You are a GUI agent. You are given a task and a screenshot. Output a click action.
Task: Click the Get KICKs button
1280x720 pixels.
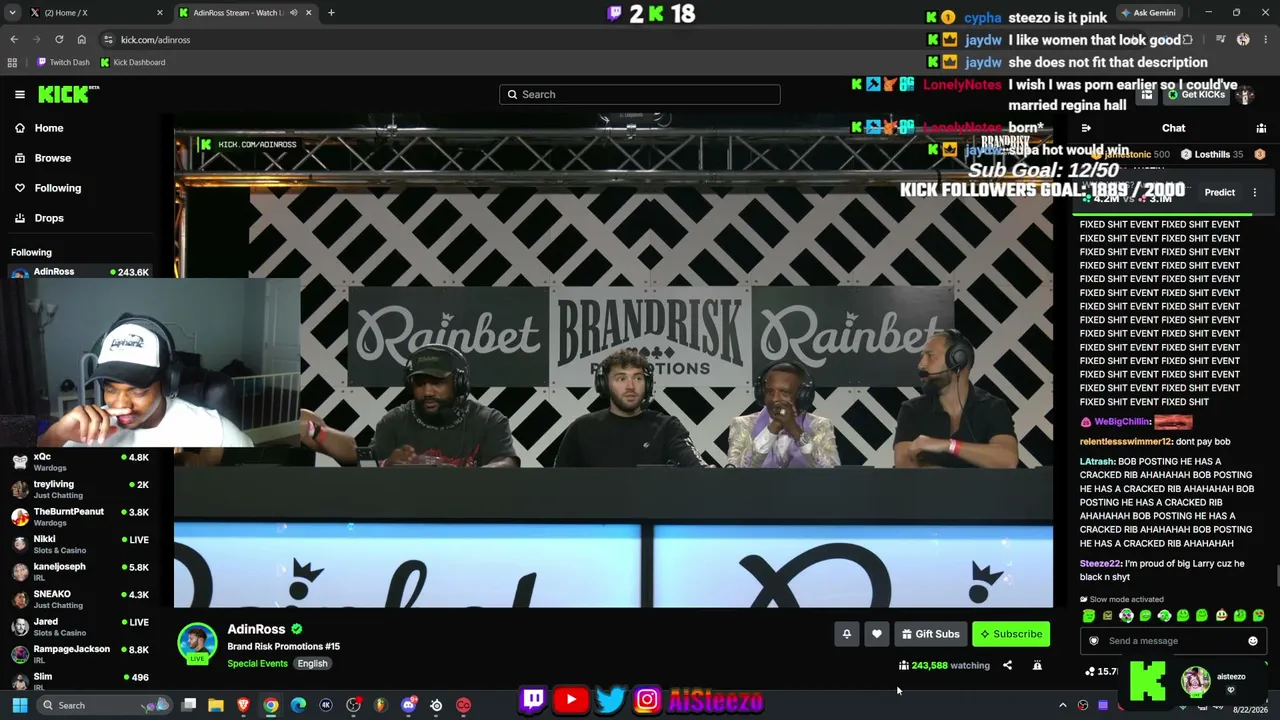(x=1197, y=94)
